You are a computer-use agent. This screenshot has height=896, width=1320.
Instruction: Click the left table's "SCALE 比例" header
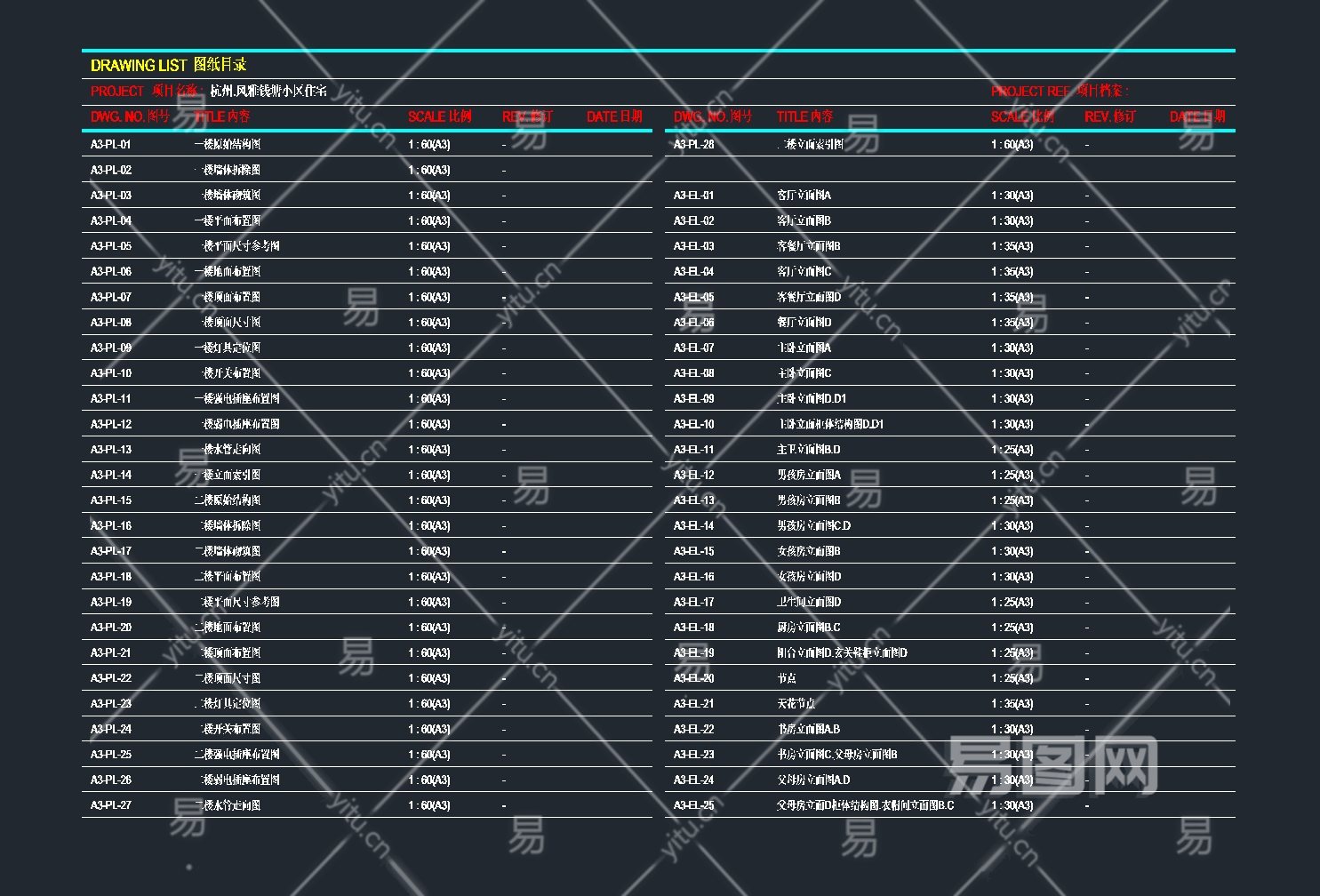coord(439,116)
